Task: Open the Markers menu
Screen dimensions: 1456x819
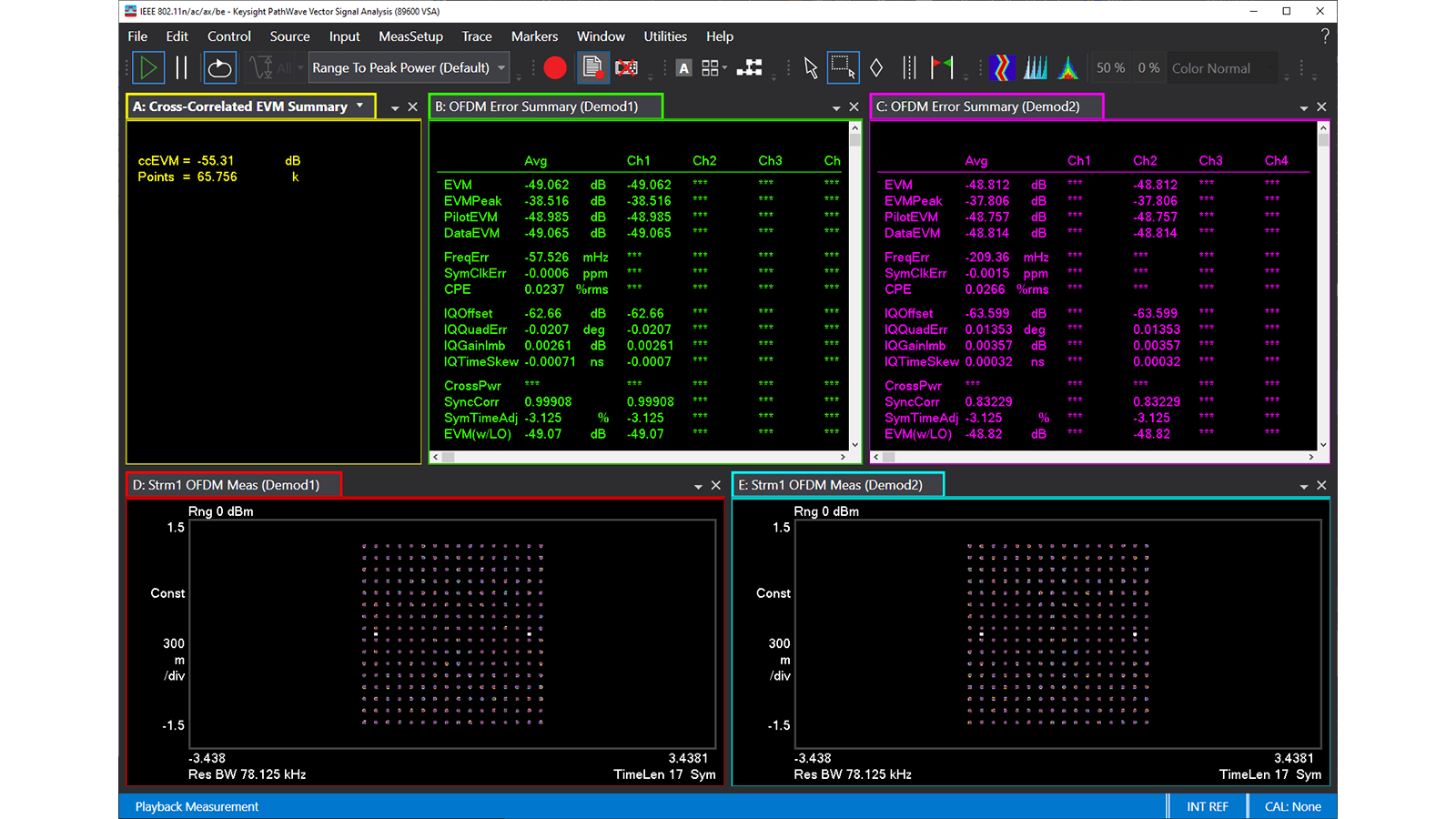Action: [x=534, y=36]
